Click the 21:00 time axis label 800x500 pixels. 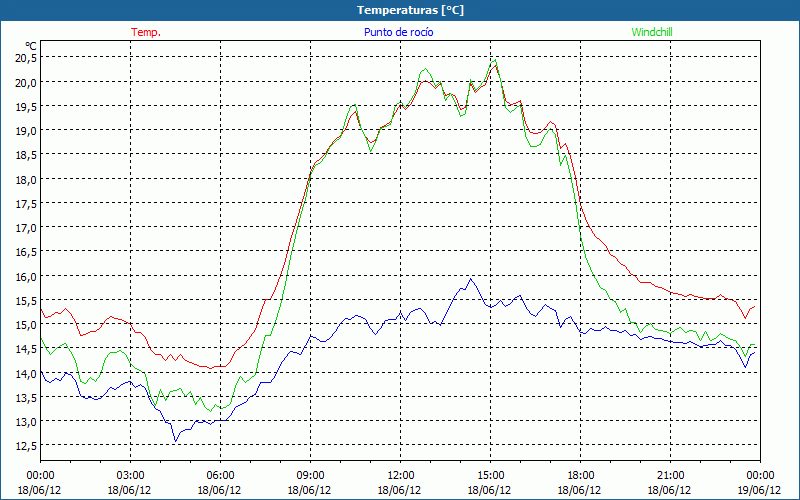[670, 476]
